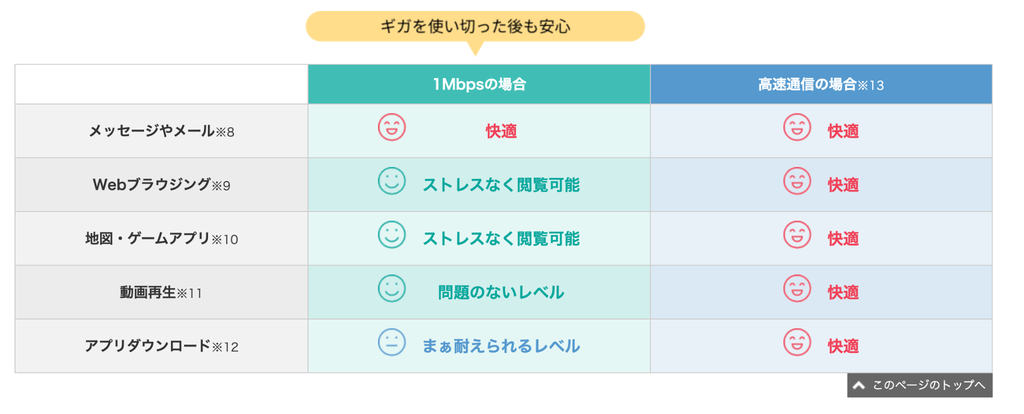This screenshot has width=1024, height=414.
Task: Click the red smiley in メッセージやメール 高速通信 cell
Action: 797,127
